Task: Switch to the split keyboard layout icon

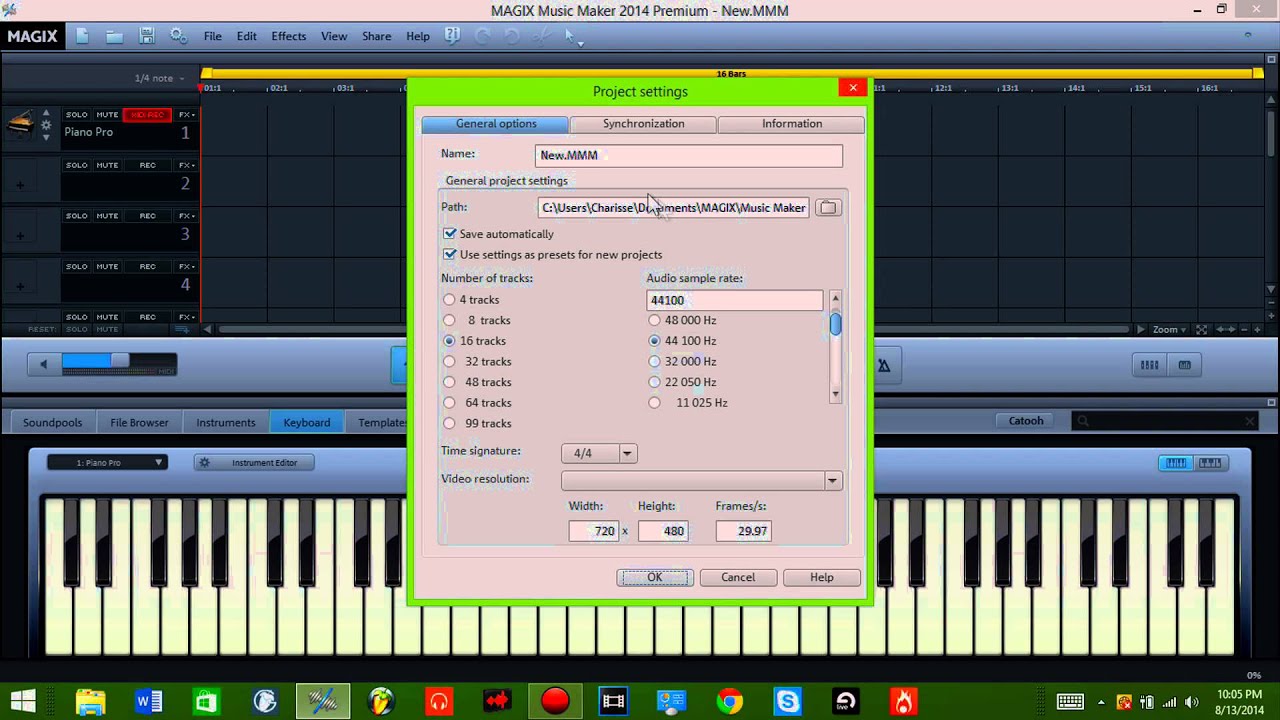Action: pos(1210,463)
